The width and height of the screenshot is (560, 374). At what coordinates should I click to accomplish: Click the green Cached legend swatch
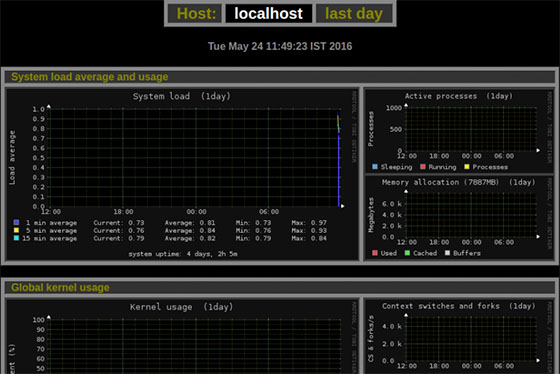[407, 253]
